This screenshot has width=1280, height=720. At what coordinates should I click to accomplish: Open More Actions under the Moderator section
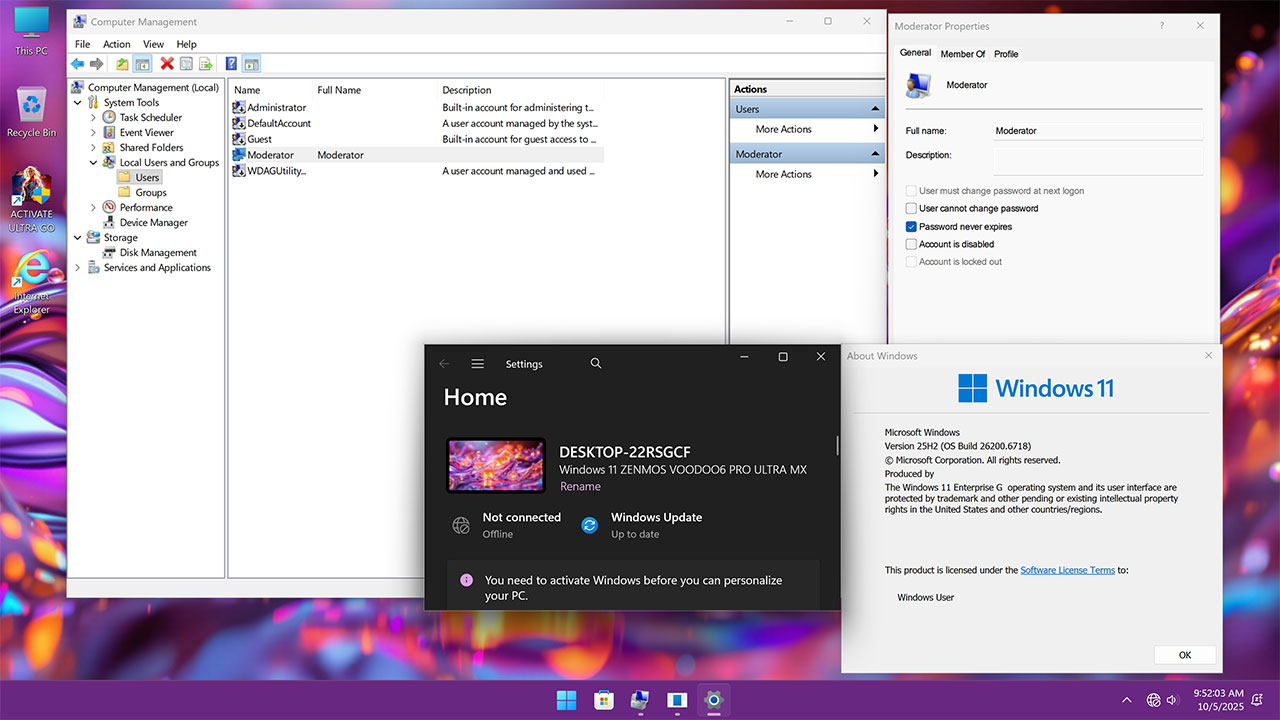click(808, 174)
